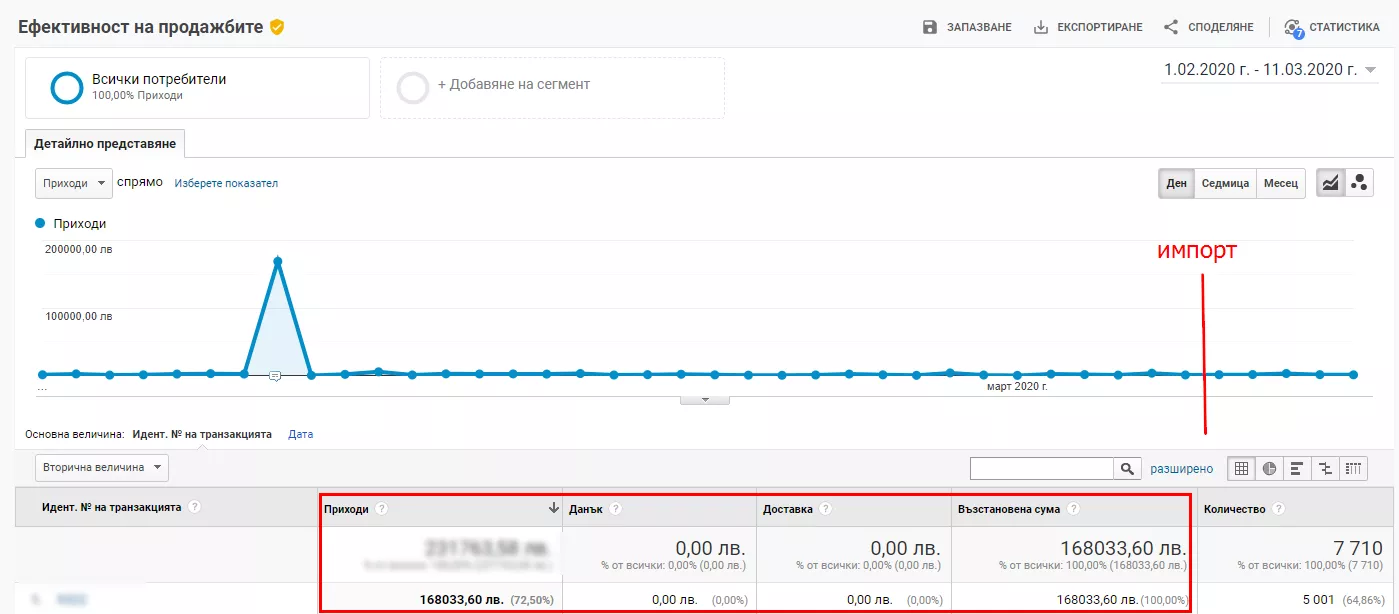Open help for Възстановена сума column

click(1073, 509)
